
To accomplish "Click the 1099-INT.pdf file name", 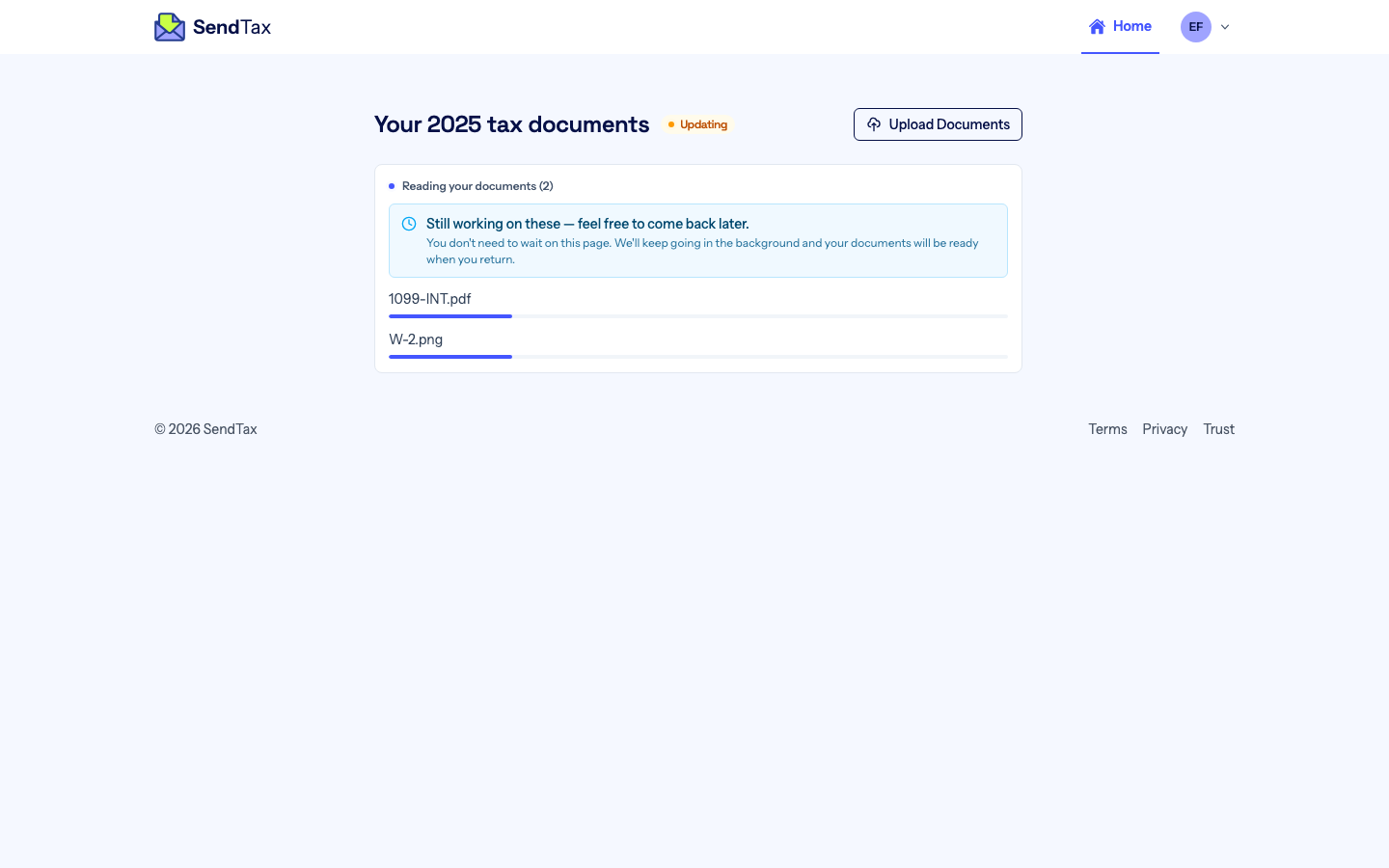I will click(430, 299).
